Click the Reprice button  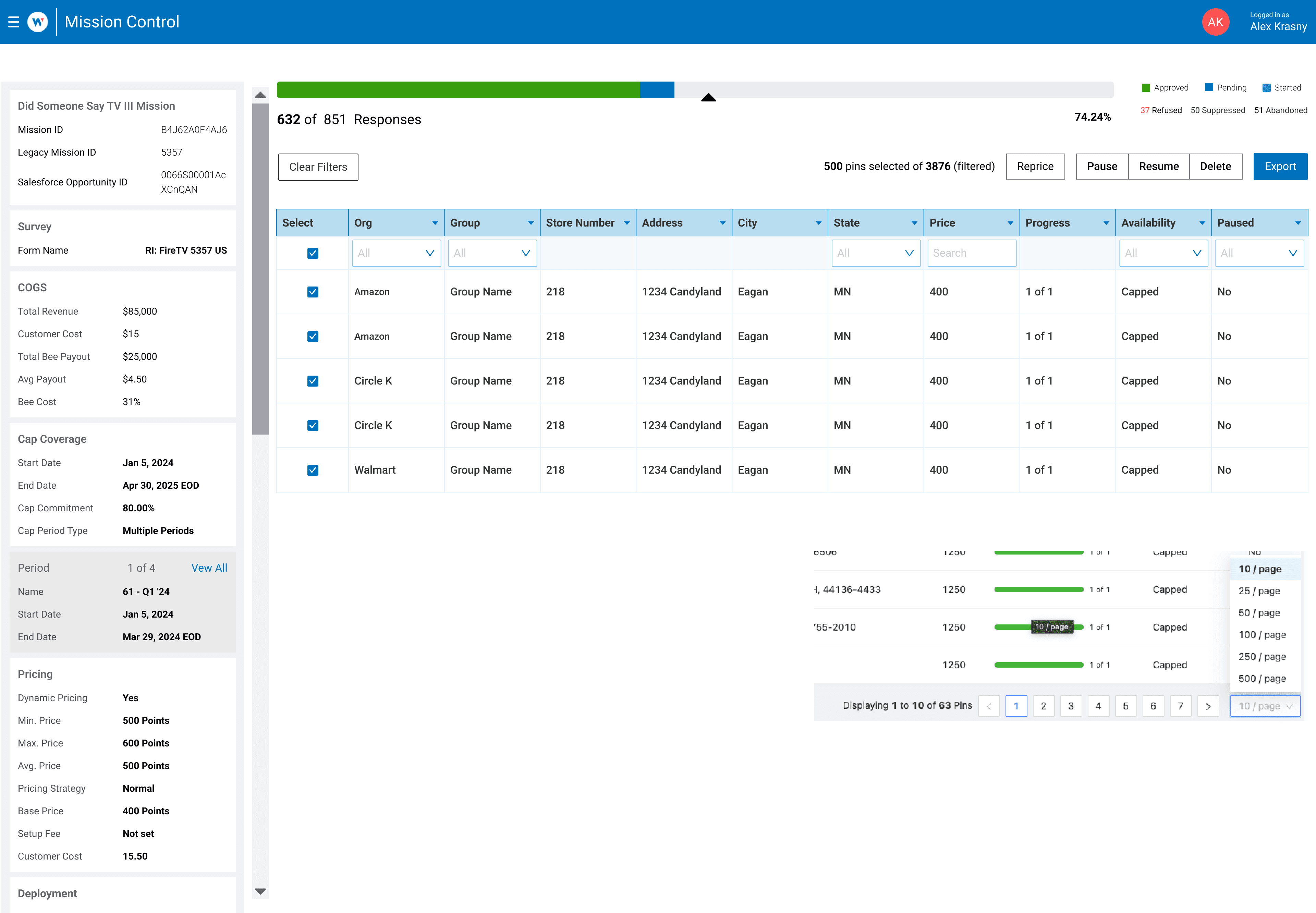click(1035, 167)
